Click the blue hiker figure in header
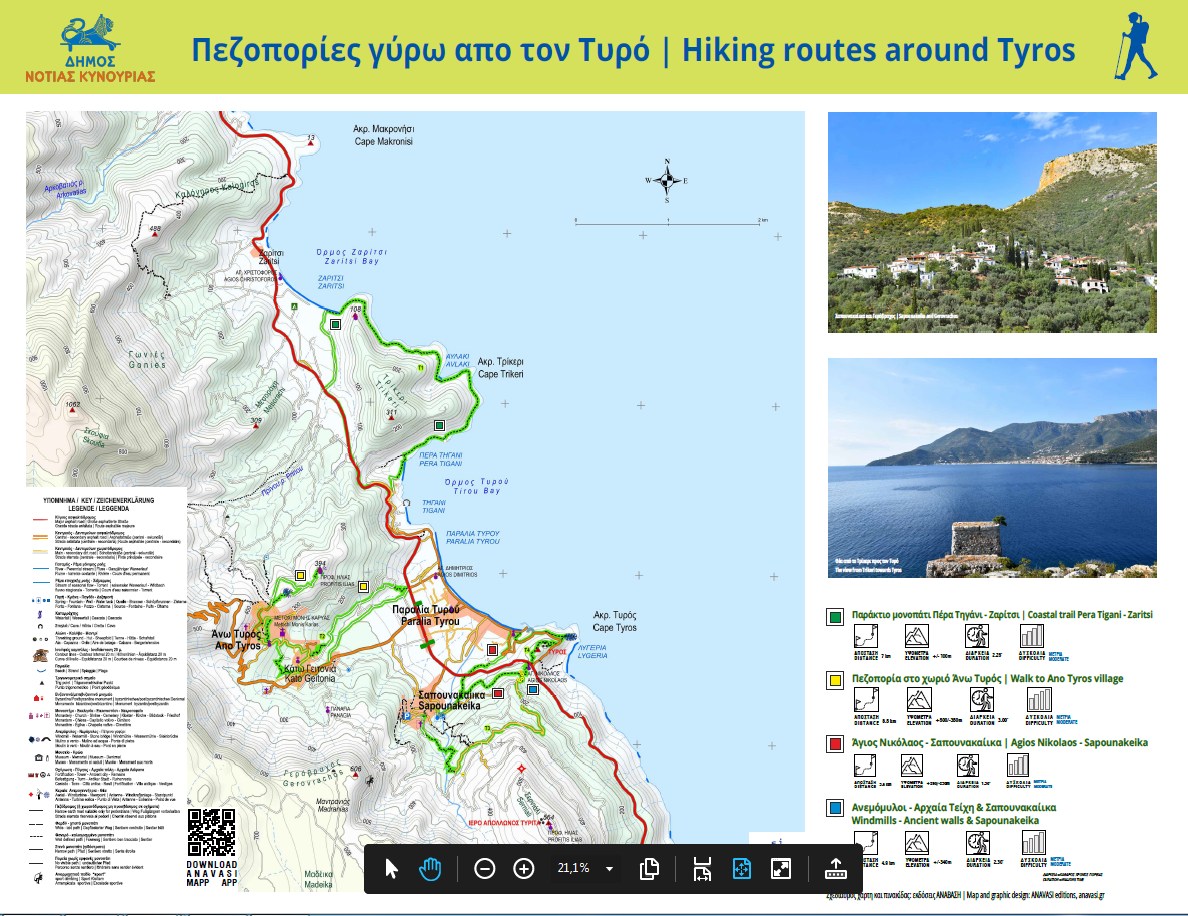 click(1134, 45)
